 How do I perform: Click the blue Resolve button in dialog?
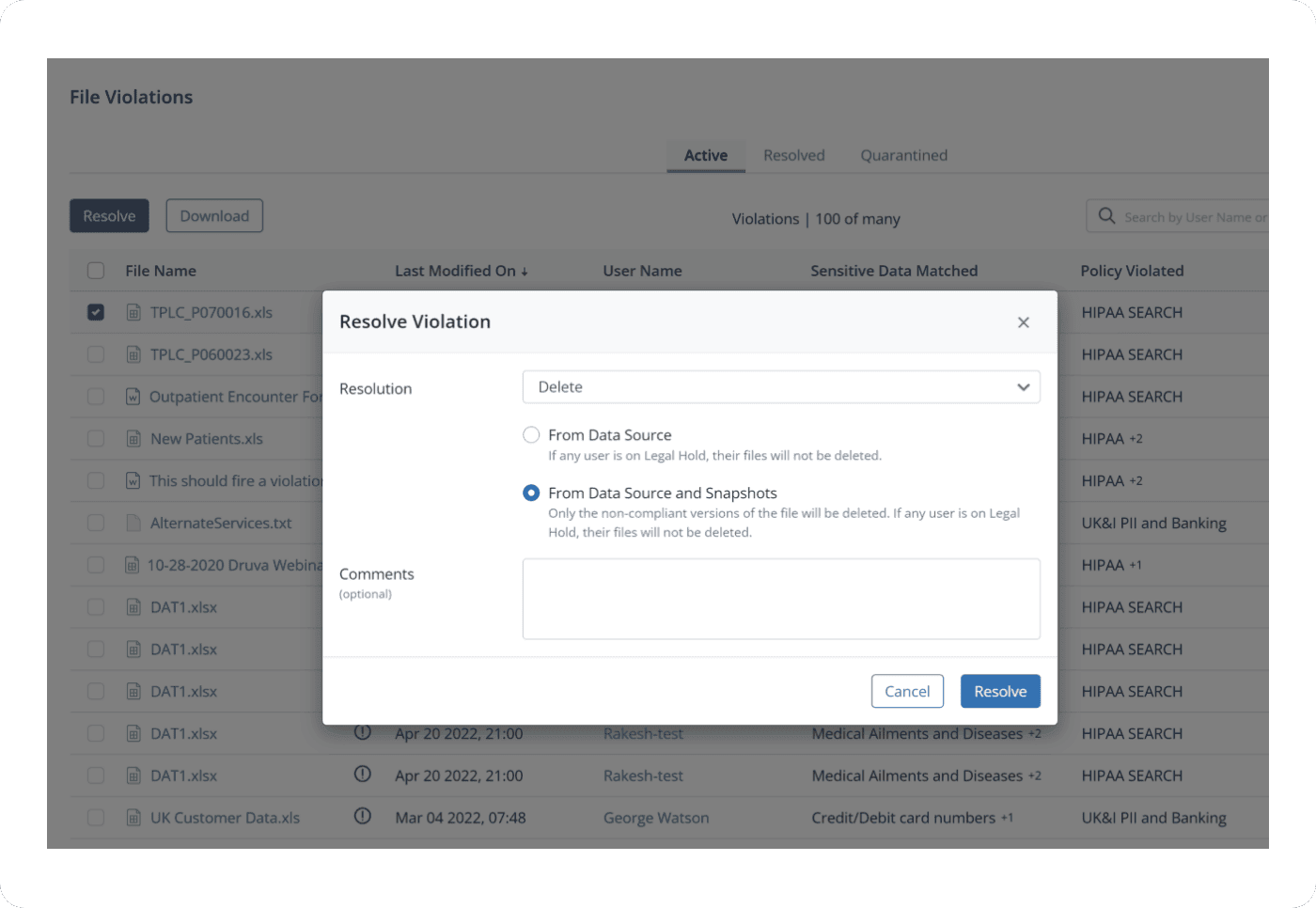(1000, 692)
